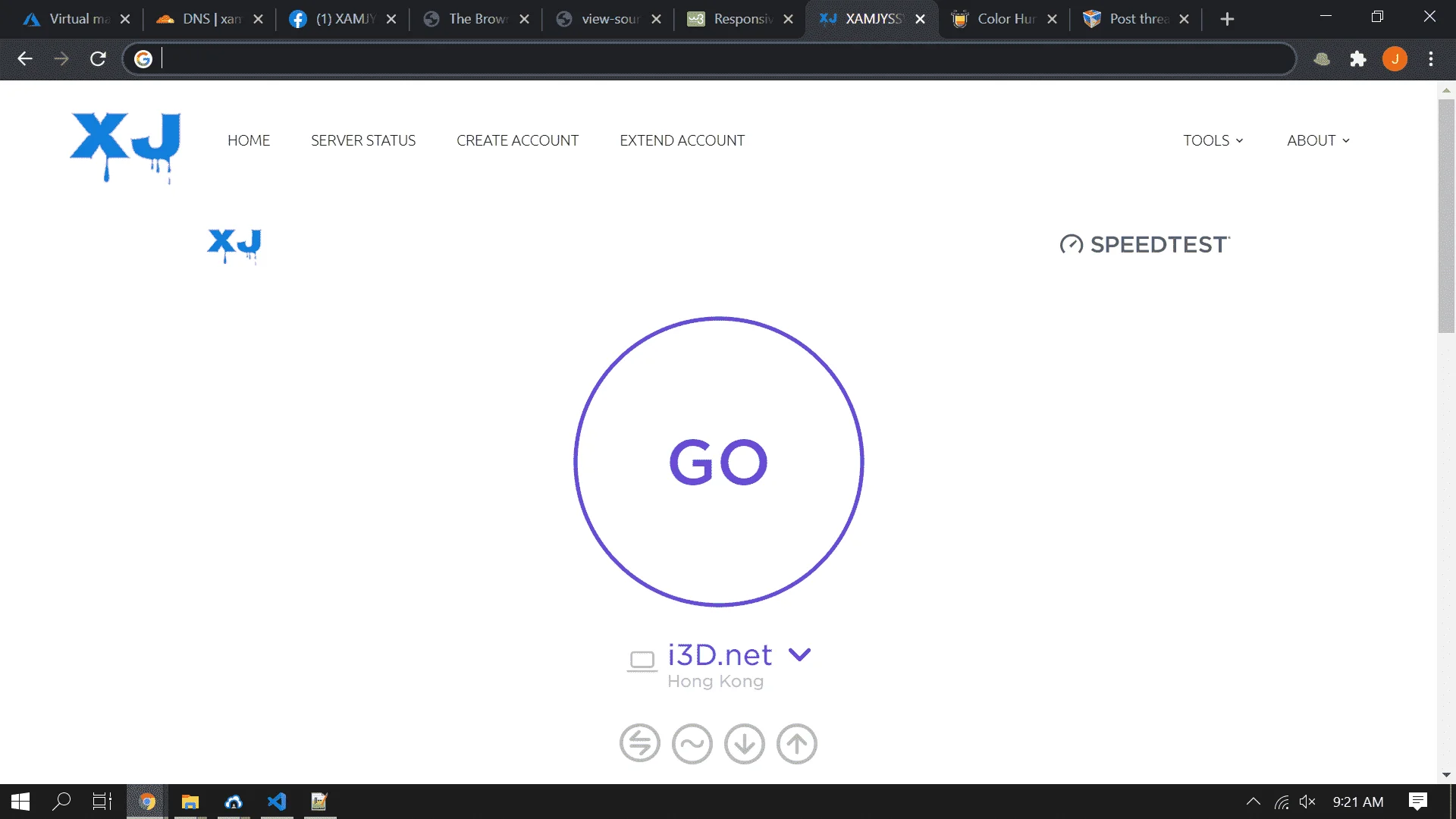Open EXTEND ACCOUNT page
This screenshot has height=819, width=1456.
682,140
